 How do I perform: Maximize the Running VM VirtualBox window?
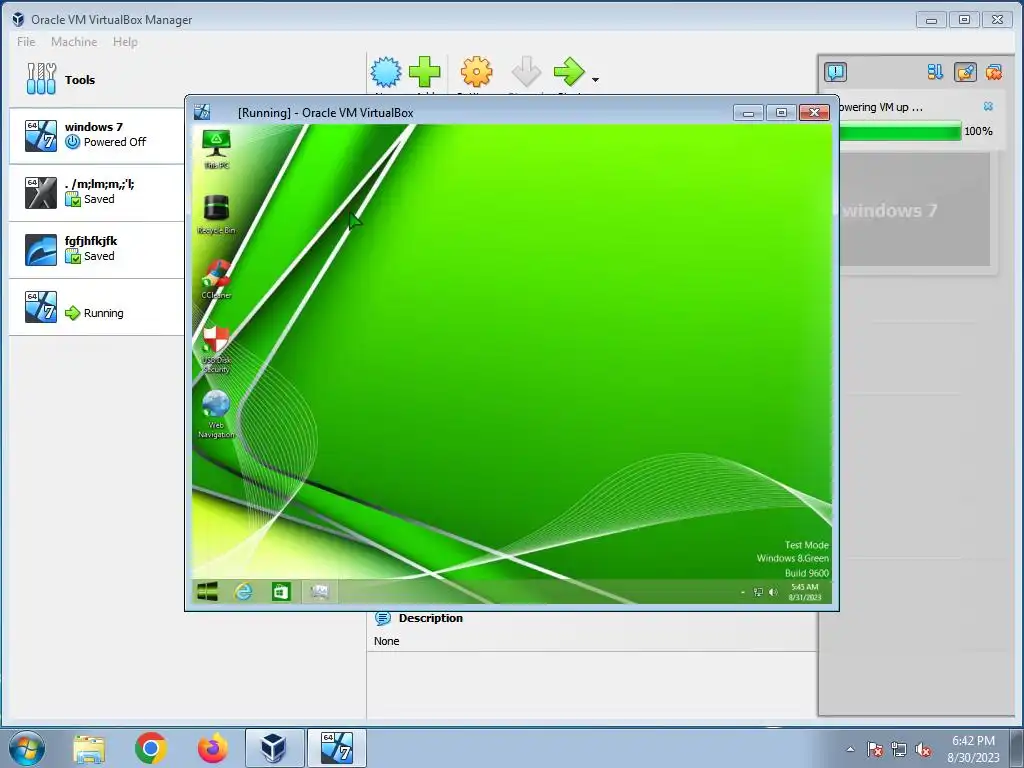[781, 113]
